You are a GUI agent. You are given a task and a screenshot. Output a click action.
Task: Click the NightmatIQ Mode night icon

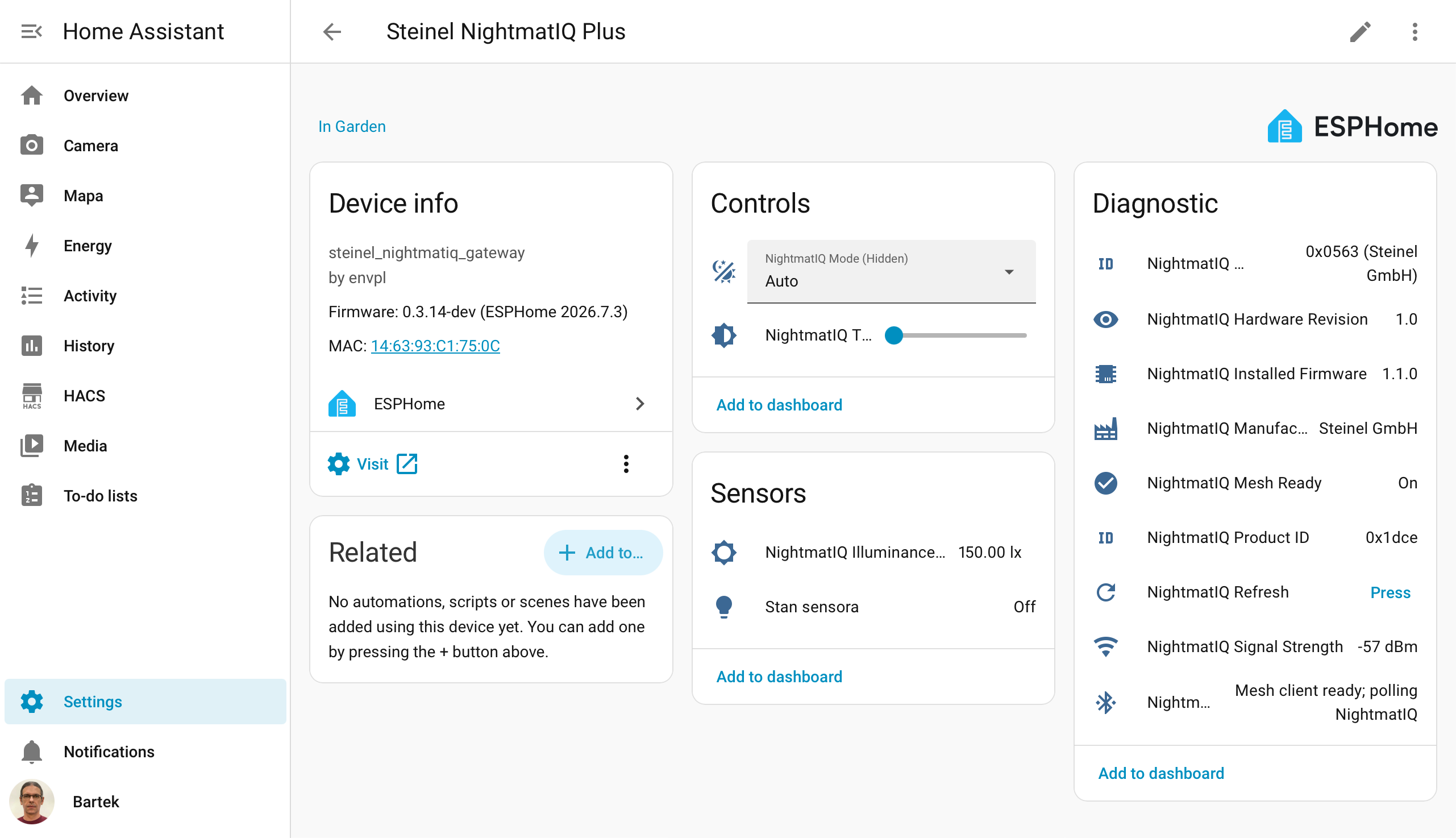723,272
